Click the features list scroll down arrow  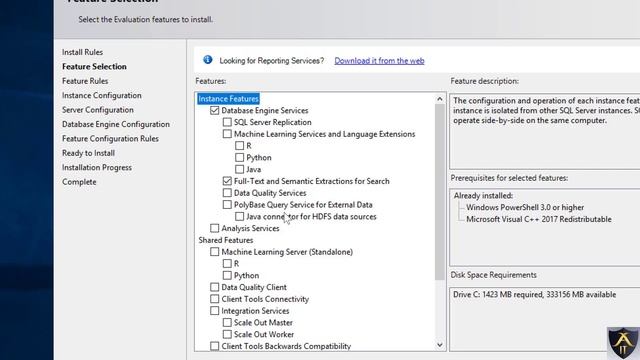[x=440, y=345]
